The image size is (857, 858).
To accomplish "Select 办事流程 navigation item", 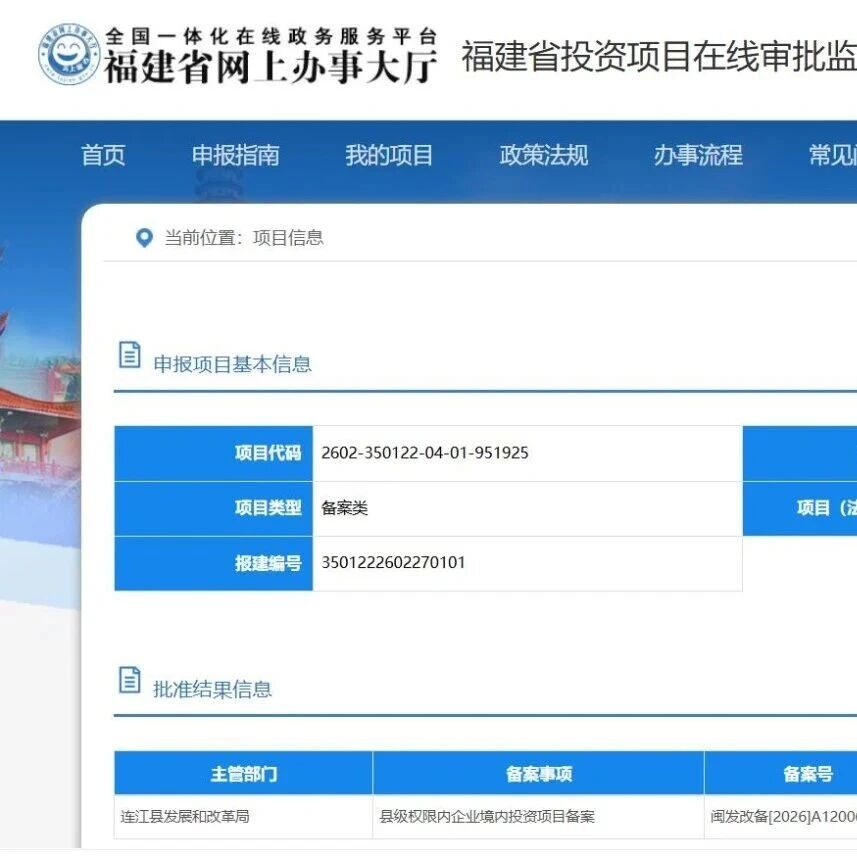I will tap(698, 155).
